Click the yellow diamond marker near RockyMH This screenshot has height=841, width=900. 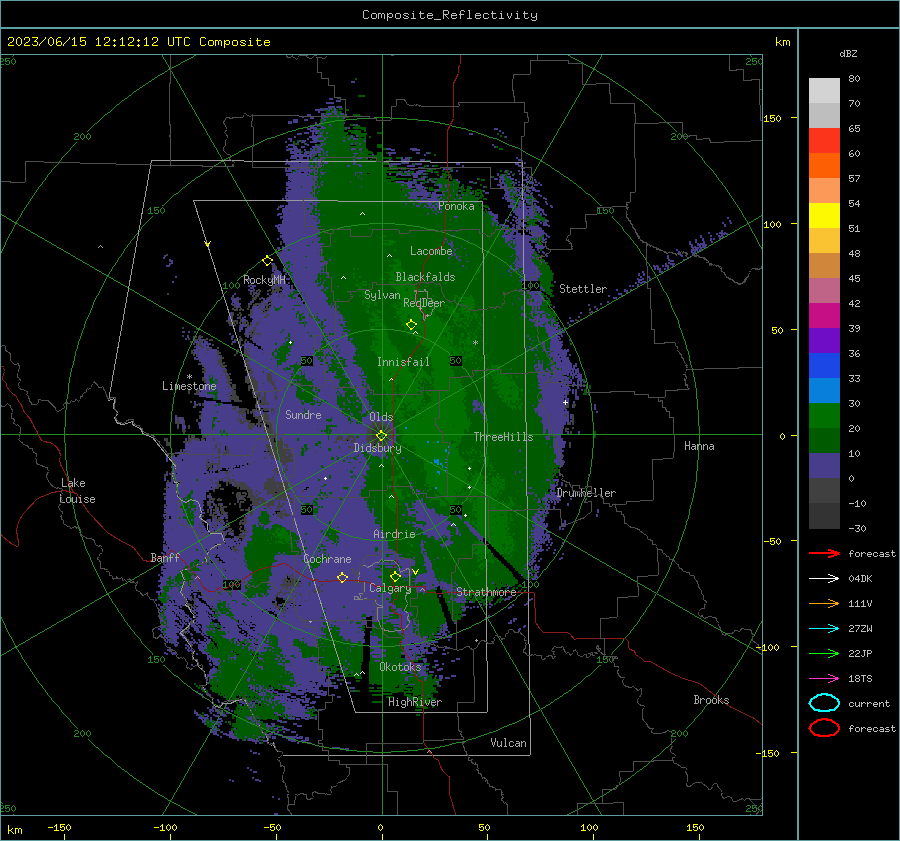tap(267, 261)
